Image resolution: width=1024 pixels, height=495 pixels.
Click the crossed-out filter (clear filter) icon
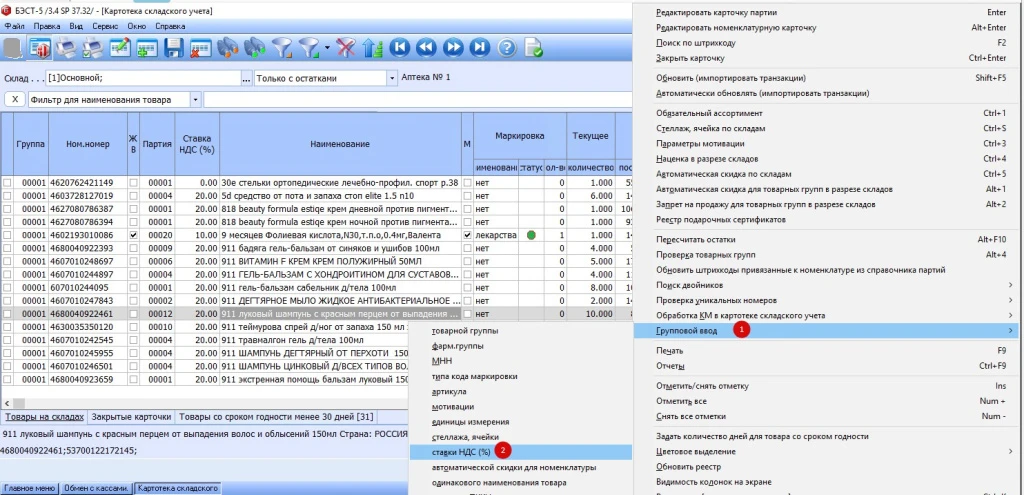click(346, 47)
